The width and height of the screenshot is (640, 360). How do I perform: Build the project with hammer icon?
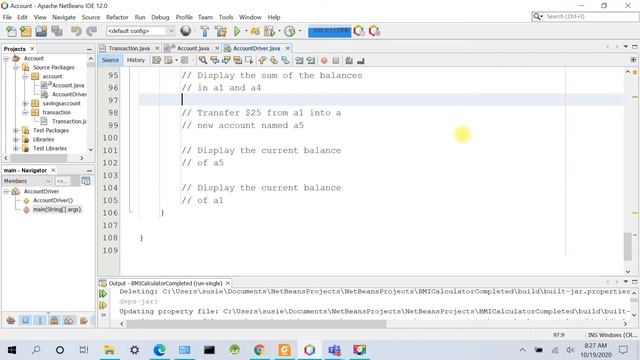coord(204,31)
